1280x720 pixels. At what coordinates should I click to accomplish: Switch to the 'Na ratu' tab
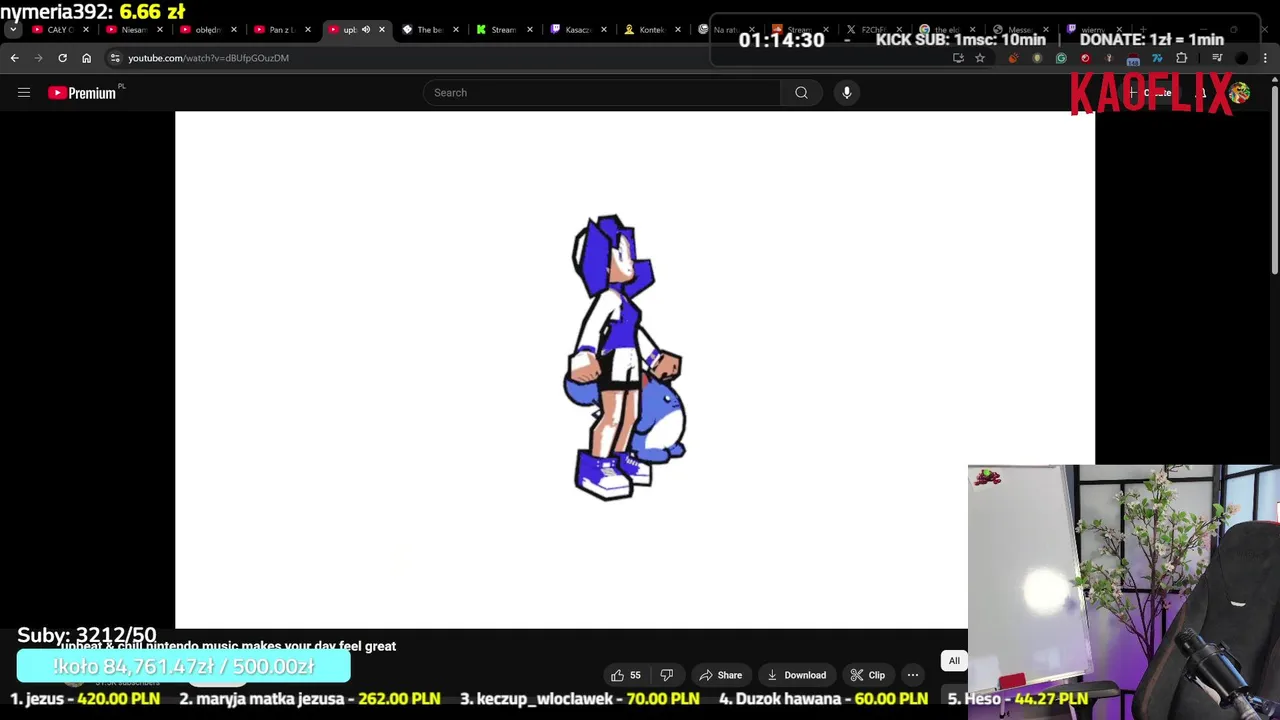(724, 30)
